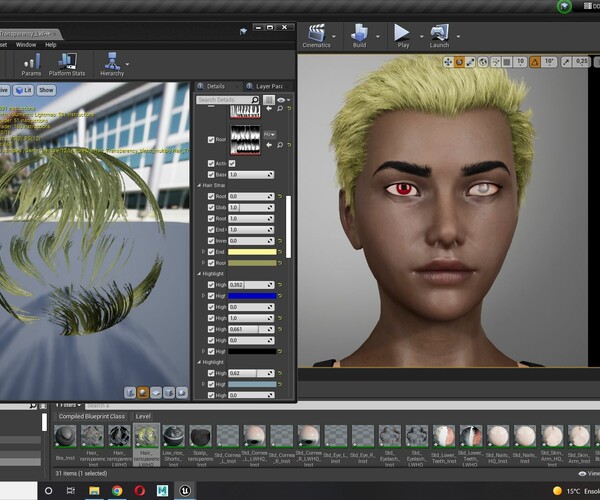This screenshot has height=500, width=600.
Task: Open the Filters dropdown in Content Browser
Action: point(68,405)
